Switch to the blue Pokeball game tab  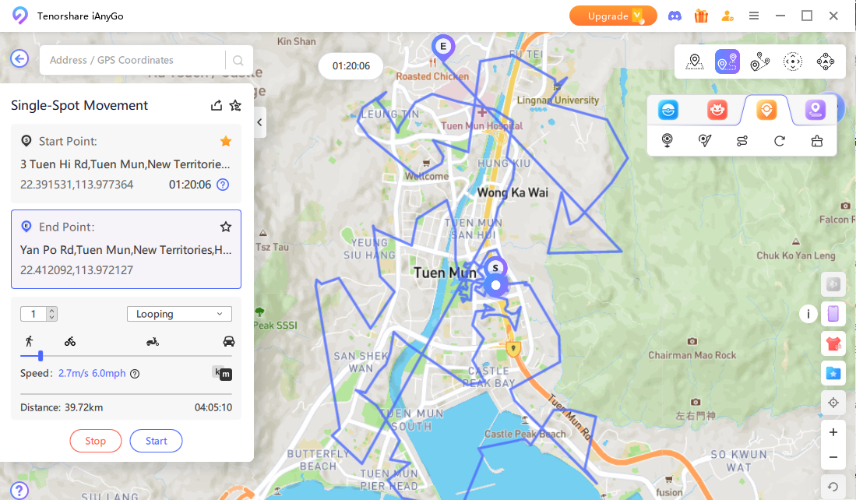(668, 110)
